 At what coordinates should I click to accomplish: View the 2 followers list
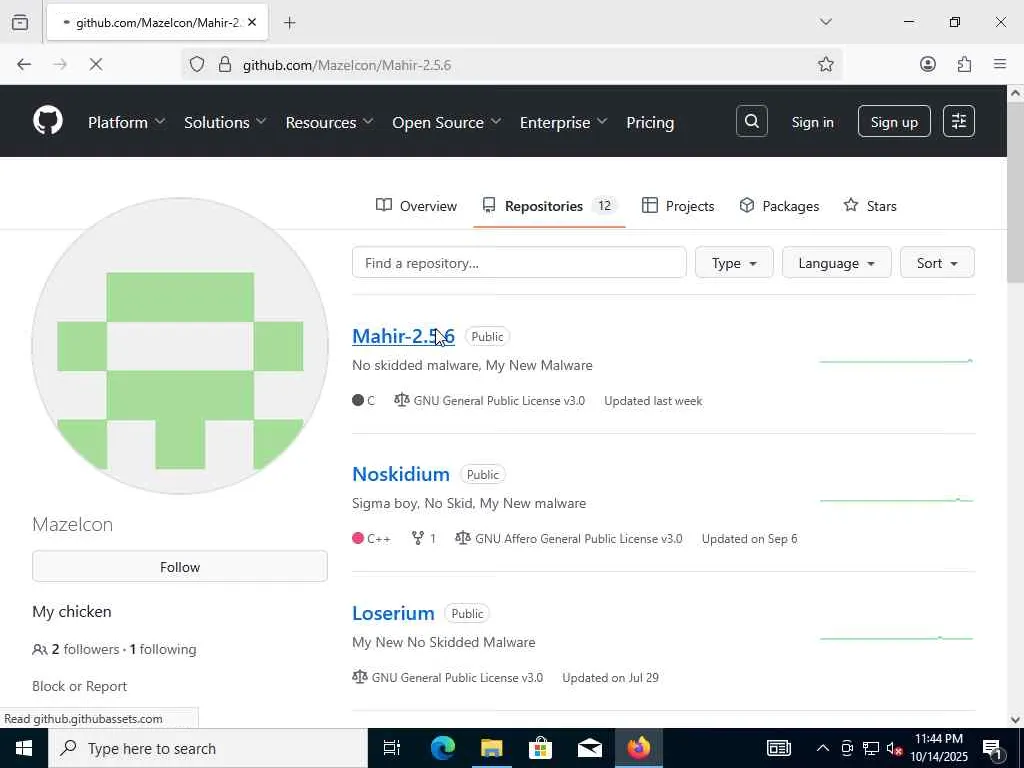click(85, 649)
